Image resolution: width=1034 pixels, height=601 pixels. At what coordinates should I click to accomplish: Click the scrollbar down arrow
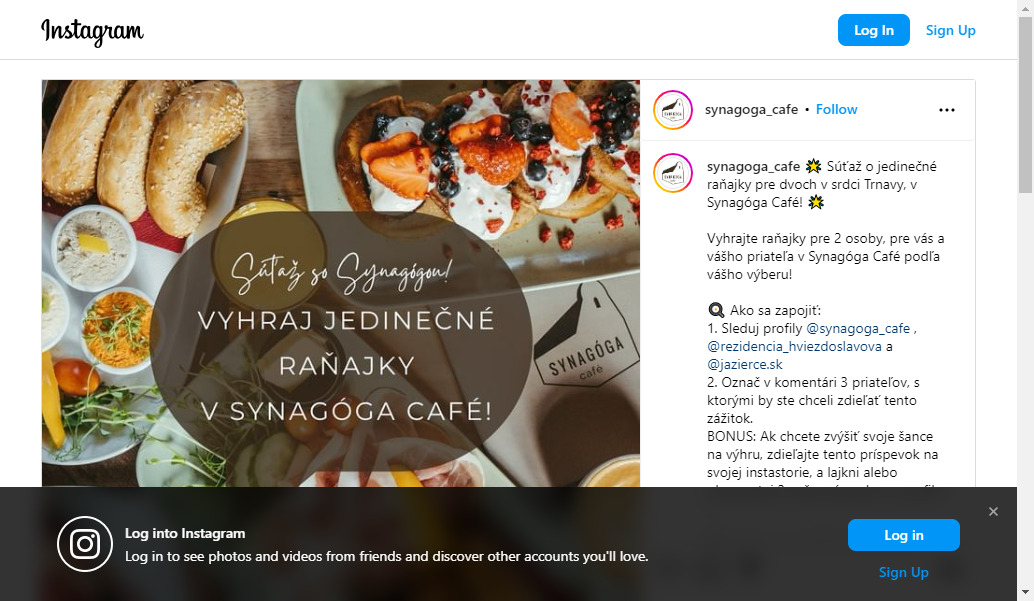[x=1025, y=592]
